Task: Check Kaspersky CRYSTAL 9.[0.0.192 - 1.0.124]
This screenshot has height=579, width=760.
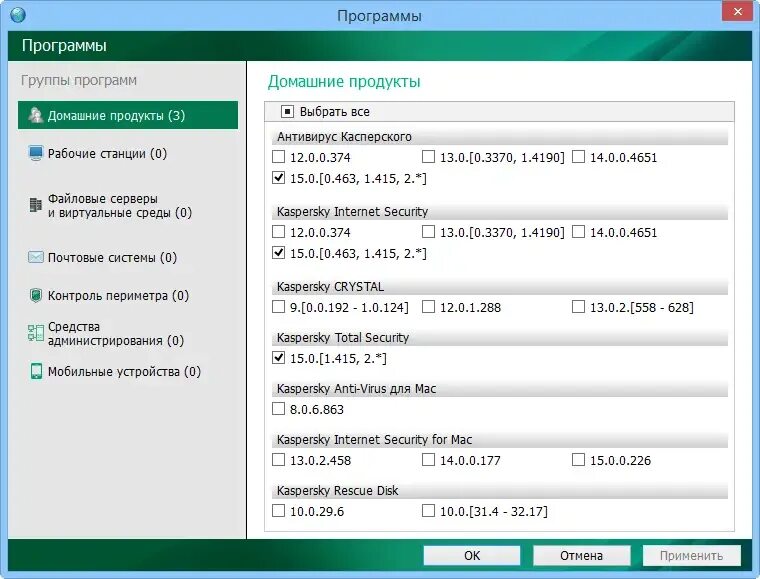Action: [278, 307]
